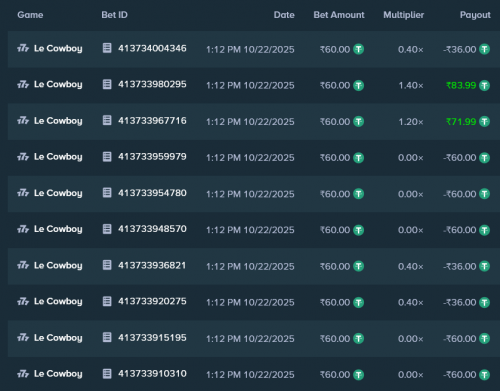Select the 1.40× multiplier value
This screenshot has height=391, width=500.
[411, 86]
